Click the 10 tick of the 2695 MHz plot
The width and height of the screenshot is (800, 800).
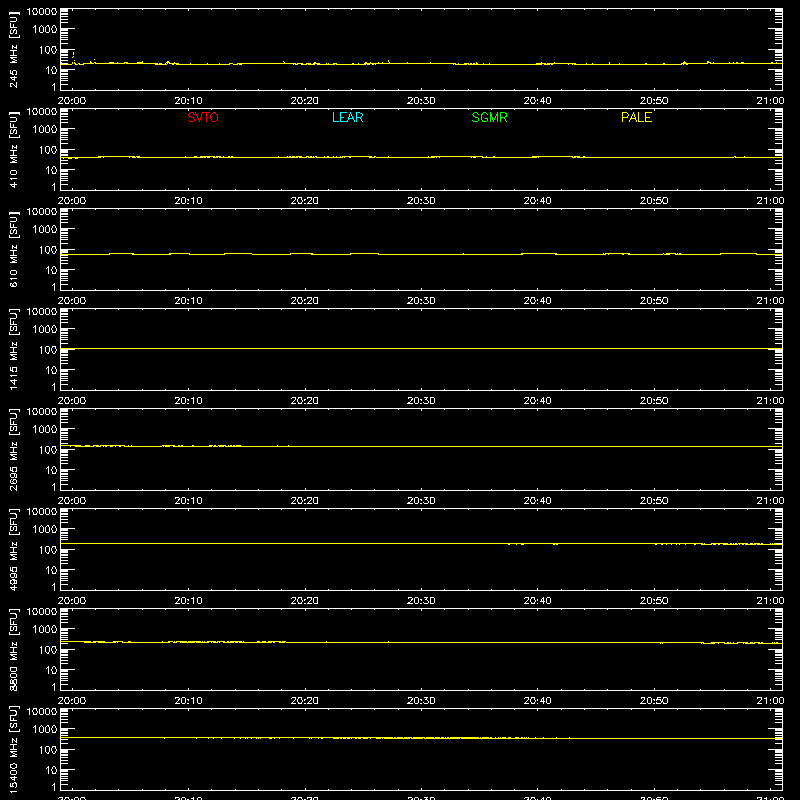51,470
